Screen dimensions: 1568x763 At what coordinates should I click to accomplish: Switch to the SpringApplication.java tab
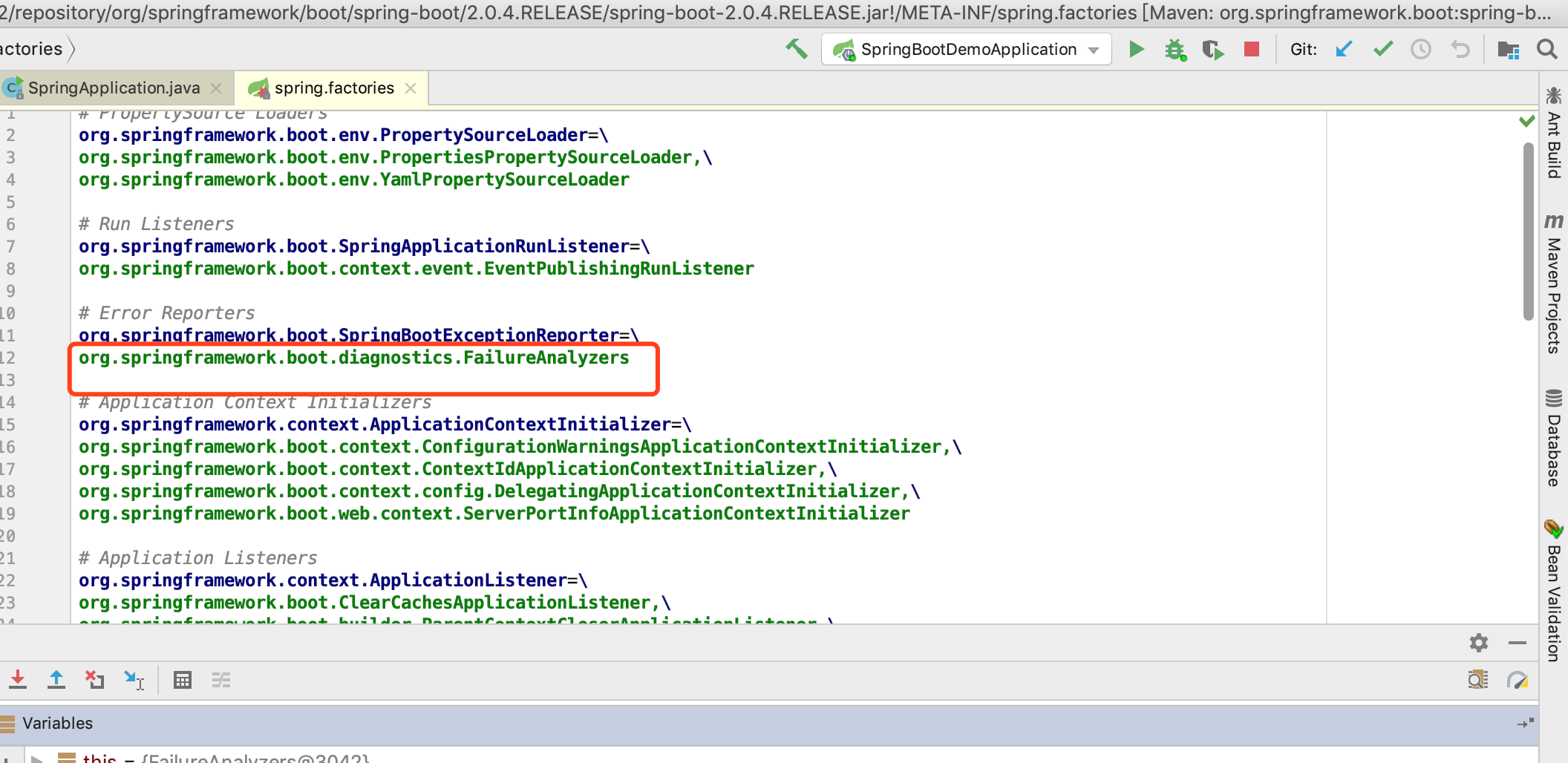tap(114, 88)
